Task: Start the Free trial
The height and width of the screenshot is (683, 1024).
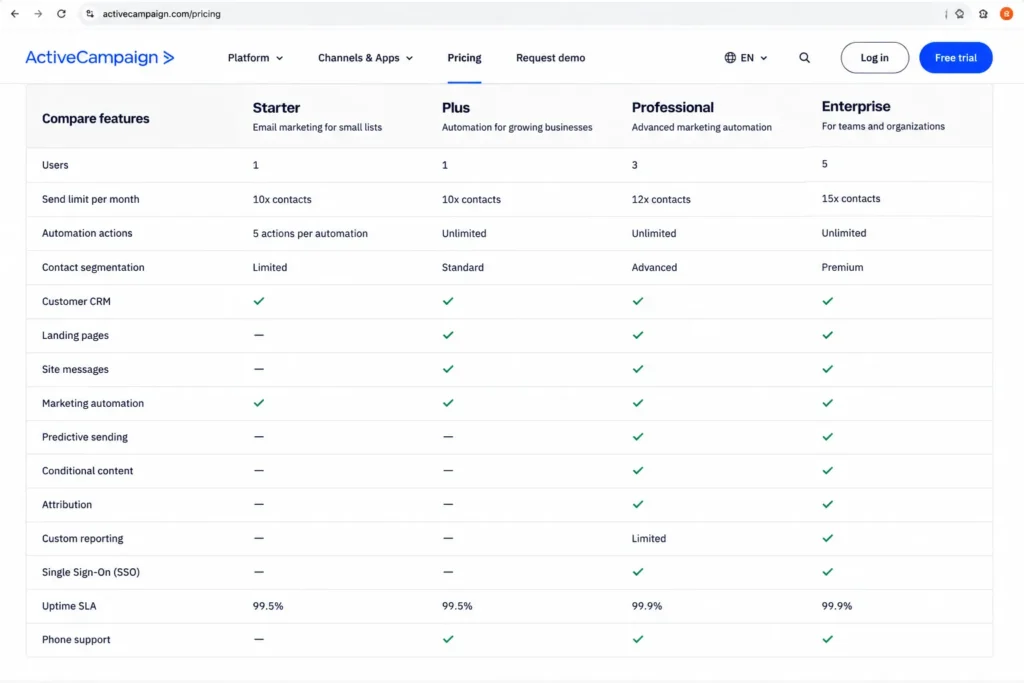Action: click(955, 57)
